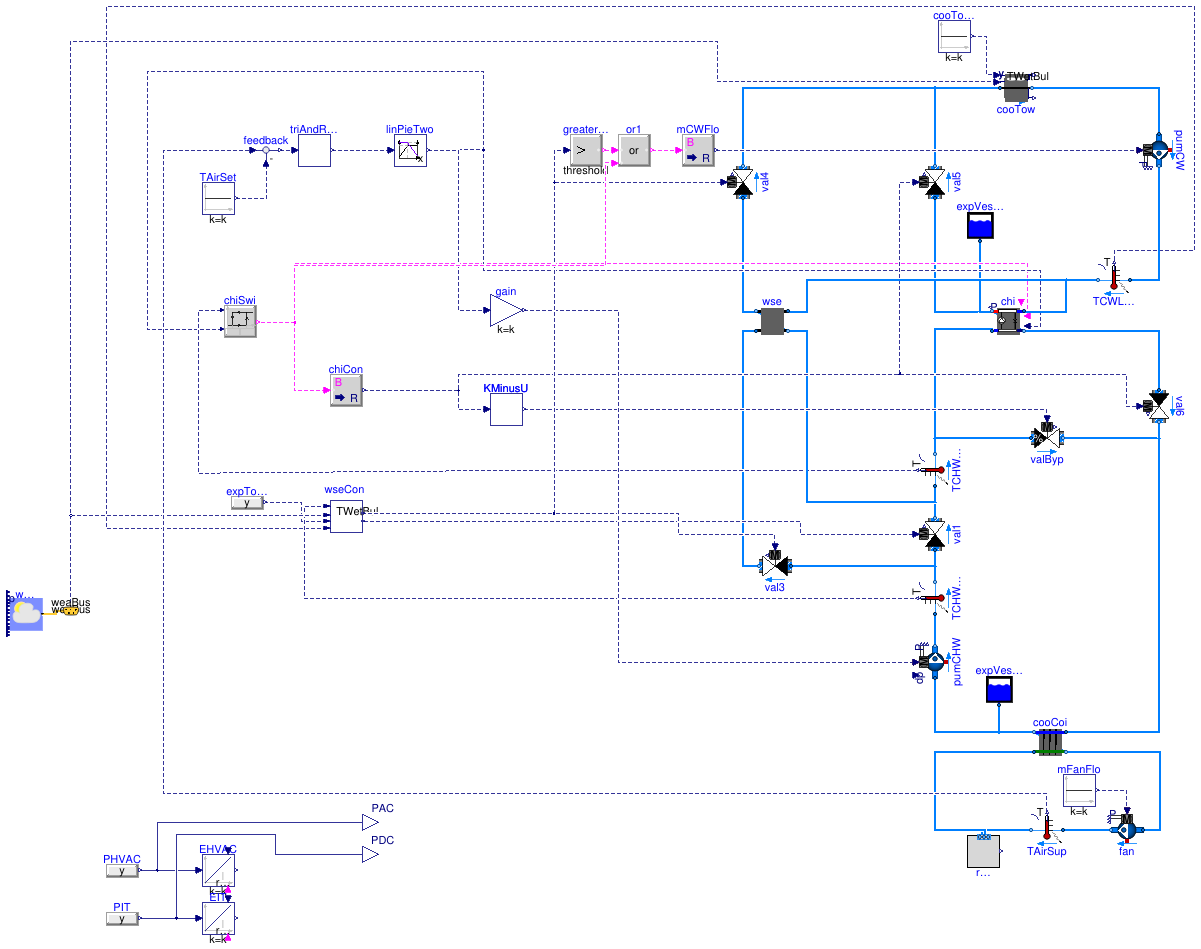This screenshot has height=949, width=1201.
Task: Click the gain triangle block
Action: coord(506,310)
